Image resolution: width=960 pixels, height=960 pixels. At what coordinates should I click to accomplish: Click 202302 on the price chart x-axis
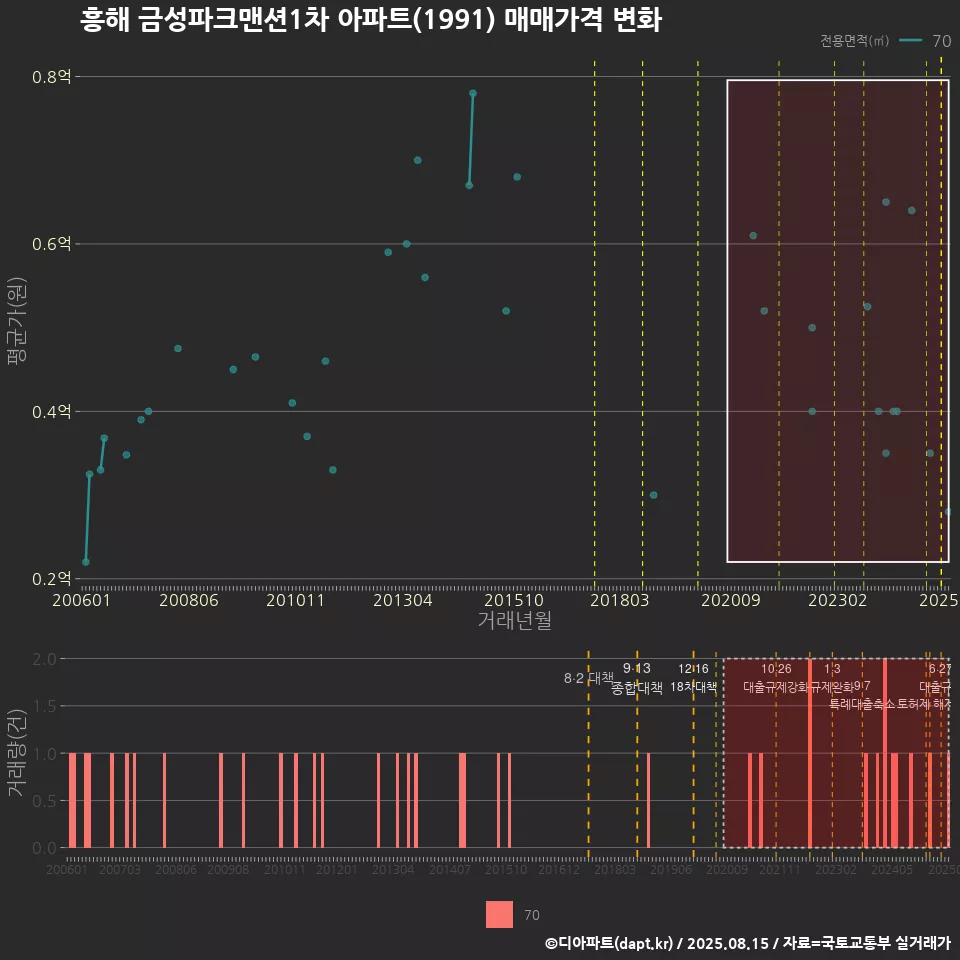(838, 600)
